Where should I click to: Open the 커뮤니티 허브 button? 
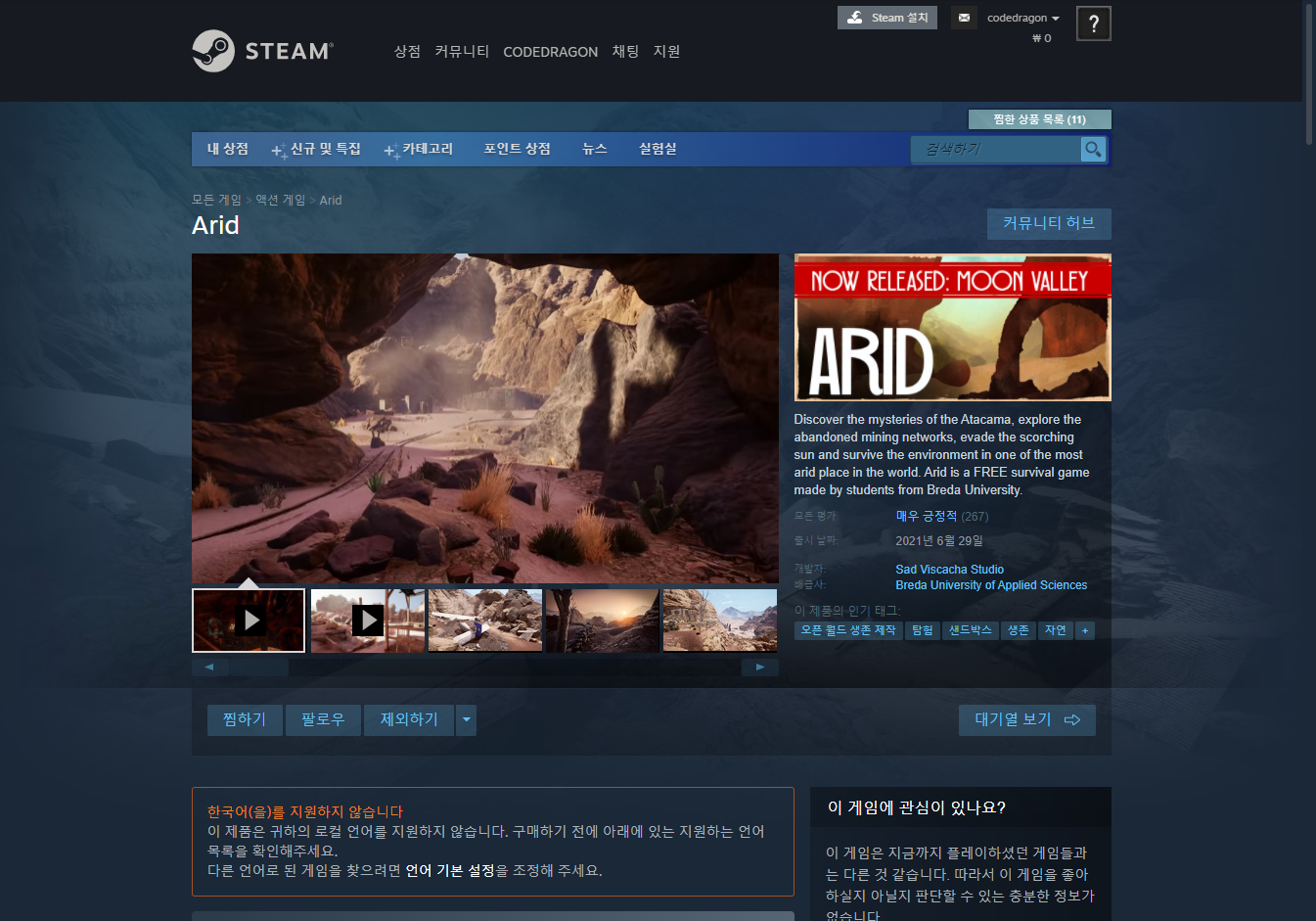[1049, 223]
